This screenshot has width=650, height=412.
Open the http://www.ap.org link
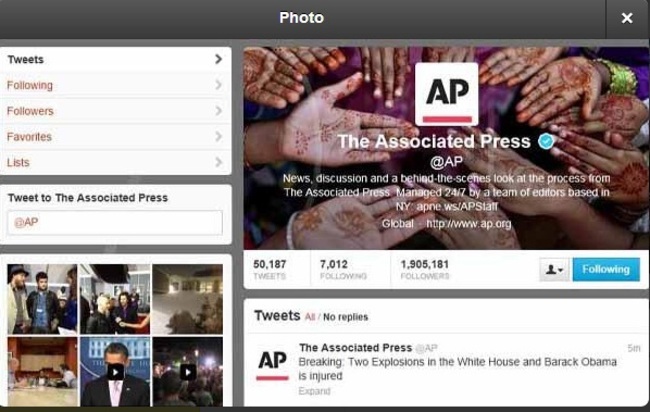pyautogui.click(x=469, y=224)
